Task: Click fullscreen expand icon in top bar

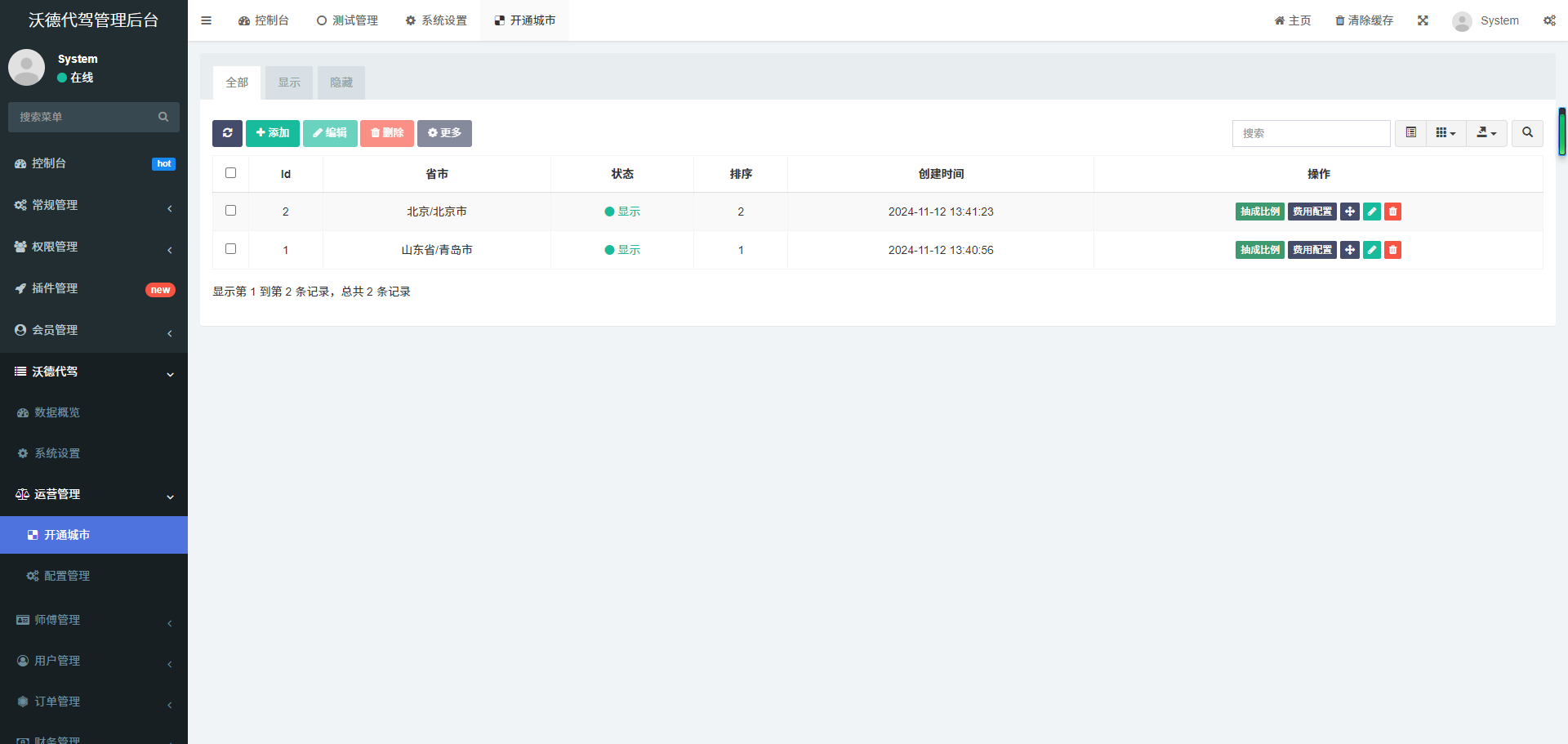Action: click(1423, 20)
